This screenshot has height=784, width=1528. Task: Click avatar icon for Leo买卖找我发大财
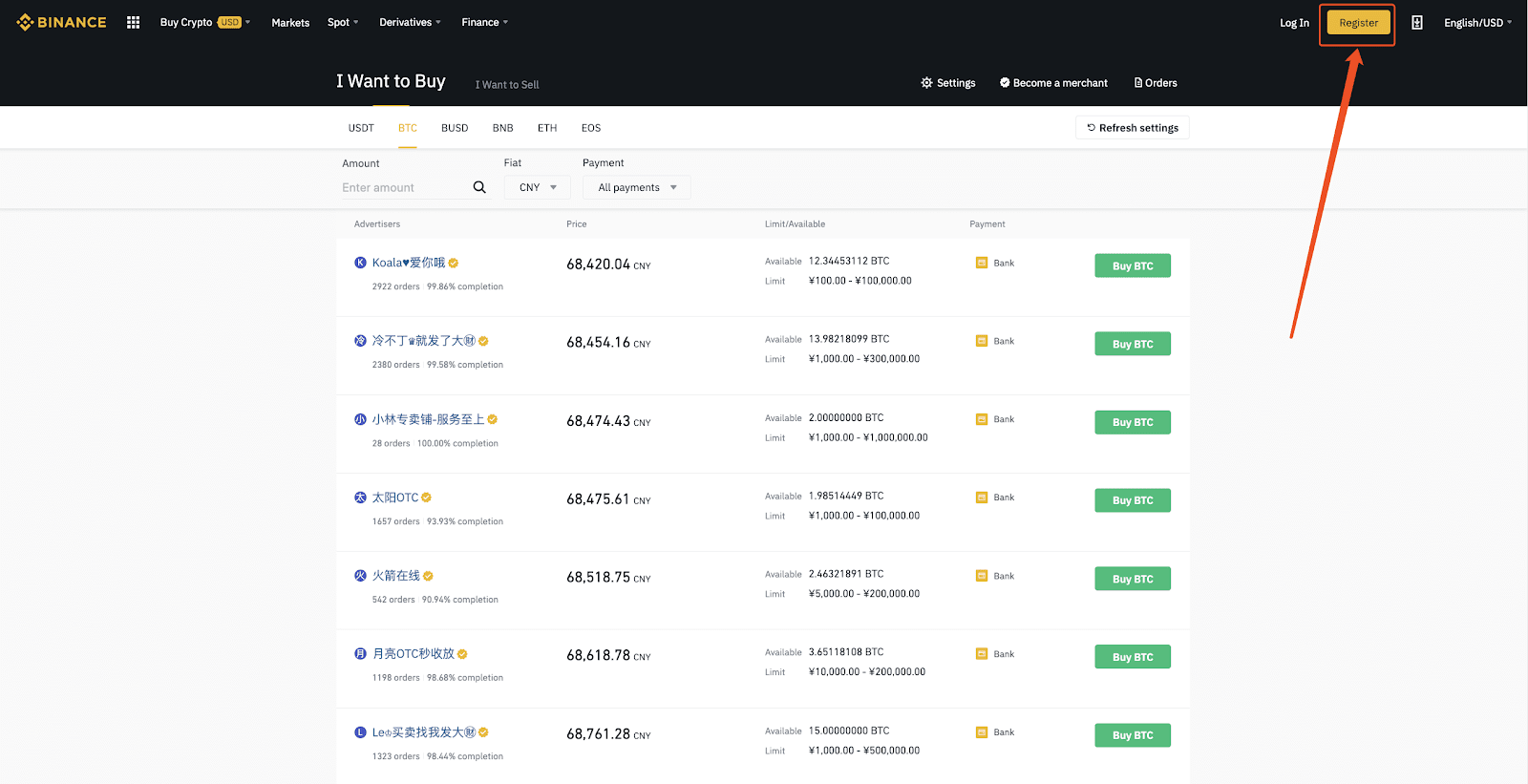360,732
